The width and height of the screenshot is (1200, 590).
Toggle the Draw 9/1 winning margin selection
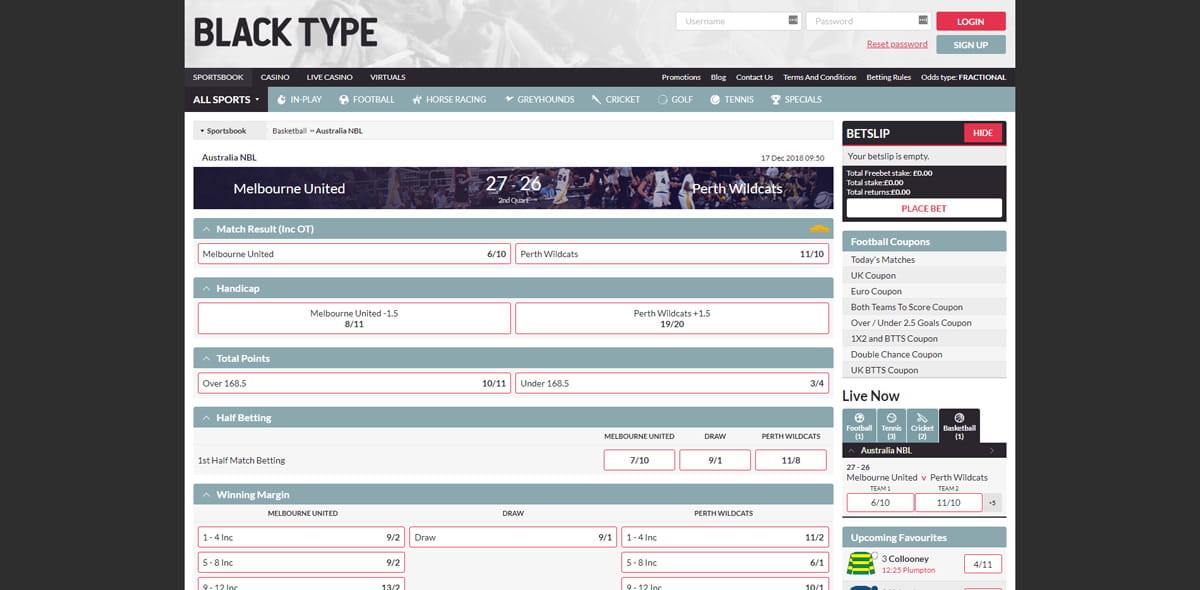point(513,537)
